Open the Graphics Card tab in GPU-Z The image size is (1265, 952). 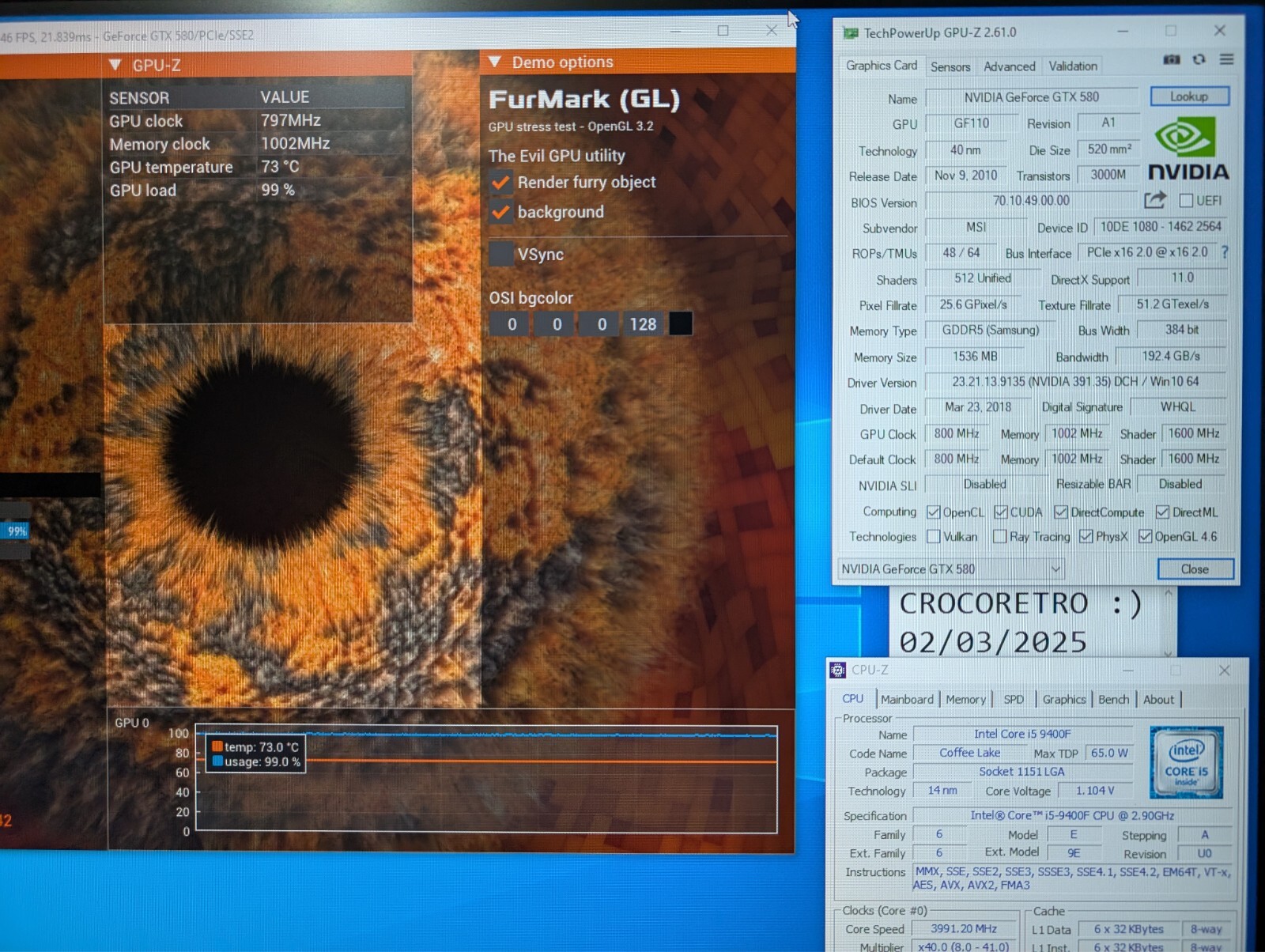(881, 66)
